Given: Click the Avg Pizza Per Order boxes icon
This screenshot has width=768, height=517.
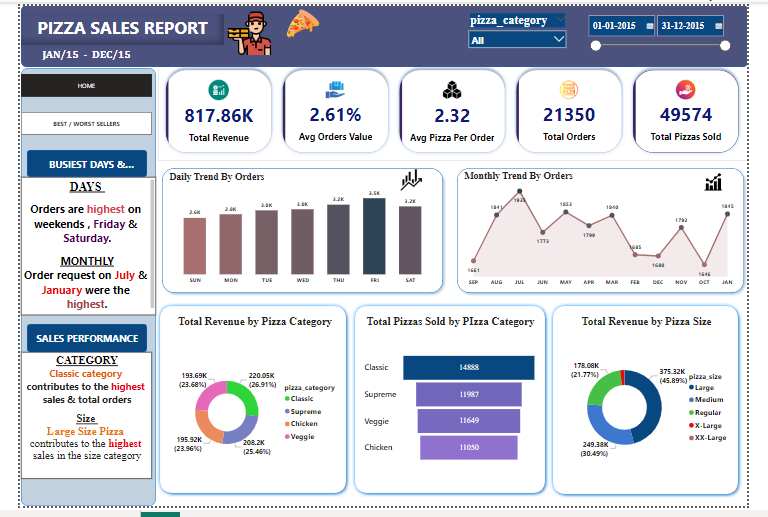Looking at the screenshot, I should pyautogui.click(x=452, y=90).
